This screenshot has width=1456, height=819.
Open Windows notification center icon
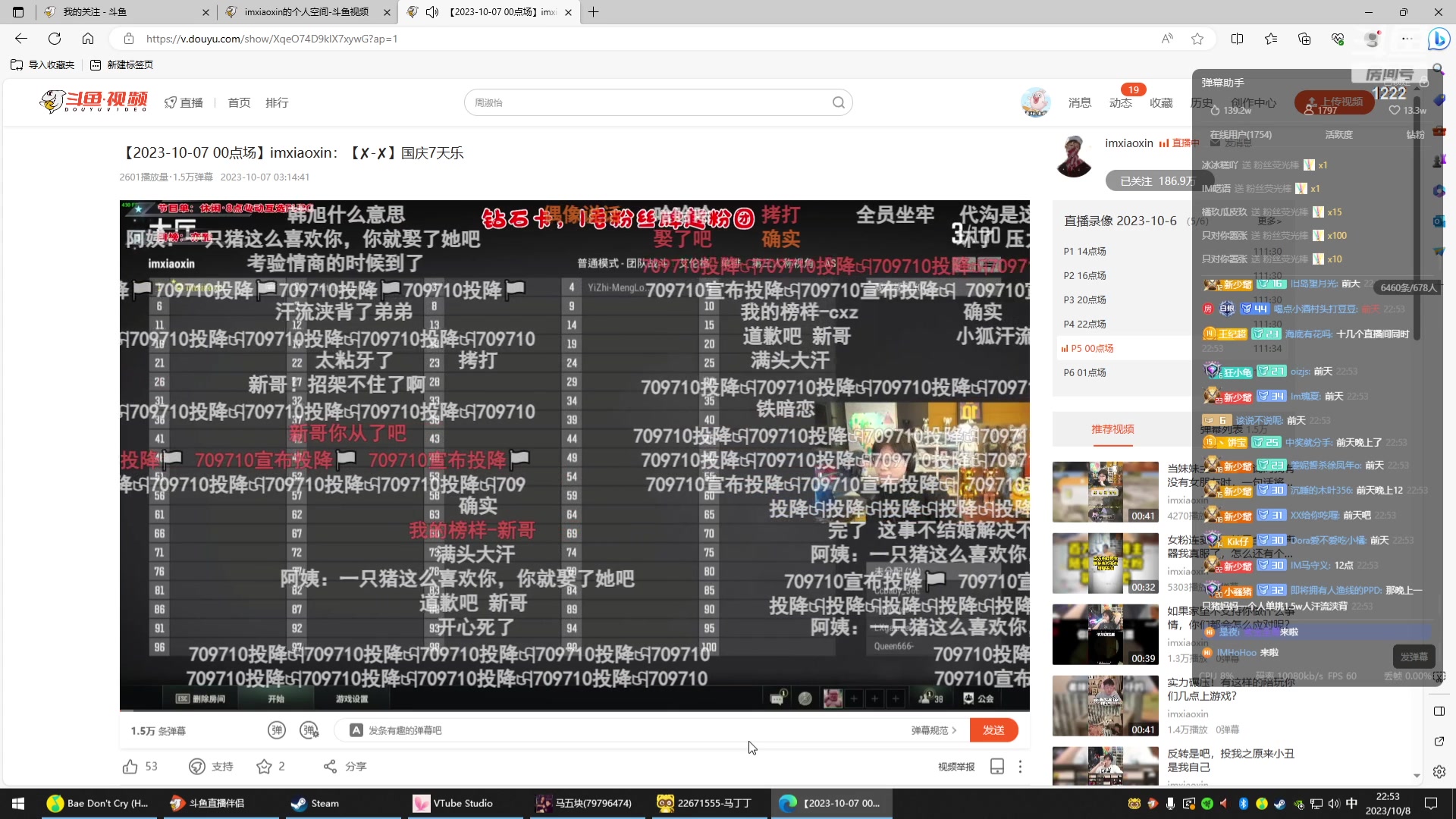(1431, 803)
